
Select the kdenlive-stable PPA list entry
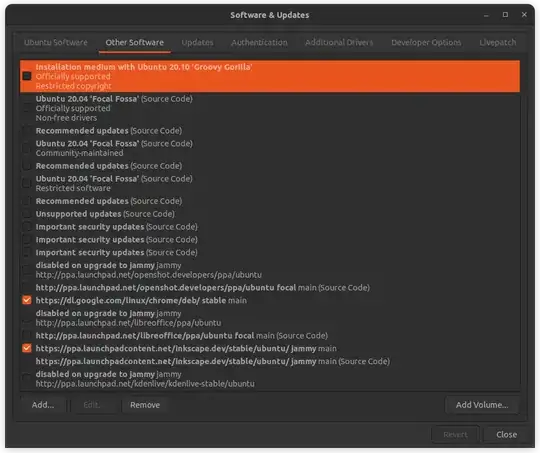pos(270,379)
